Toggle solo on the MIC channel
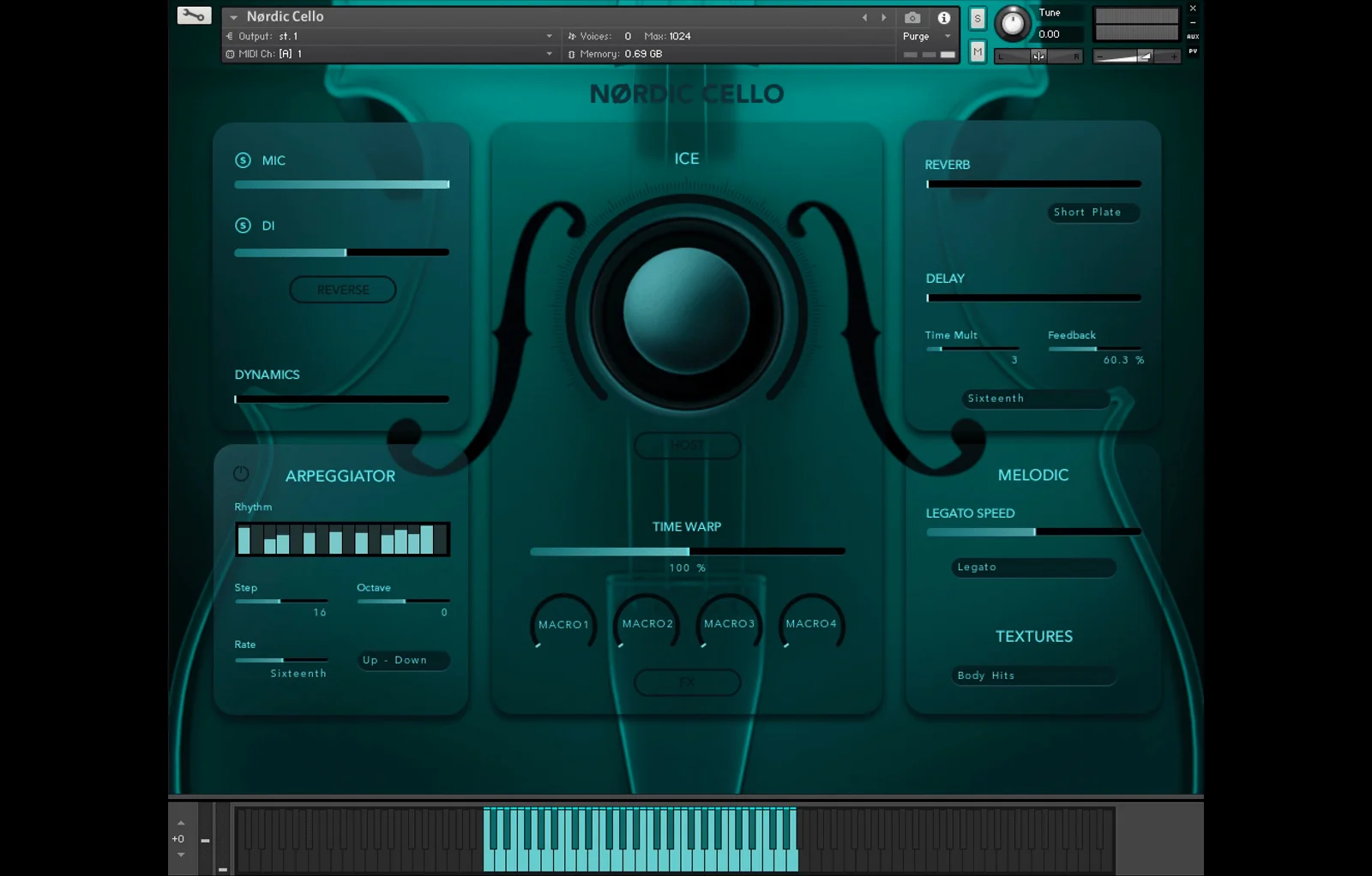This screenshot has height=876, width=1372. (243, 160)
